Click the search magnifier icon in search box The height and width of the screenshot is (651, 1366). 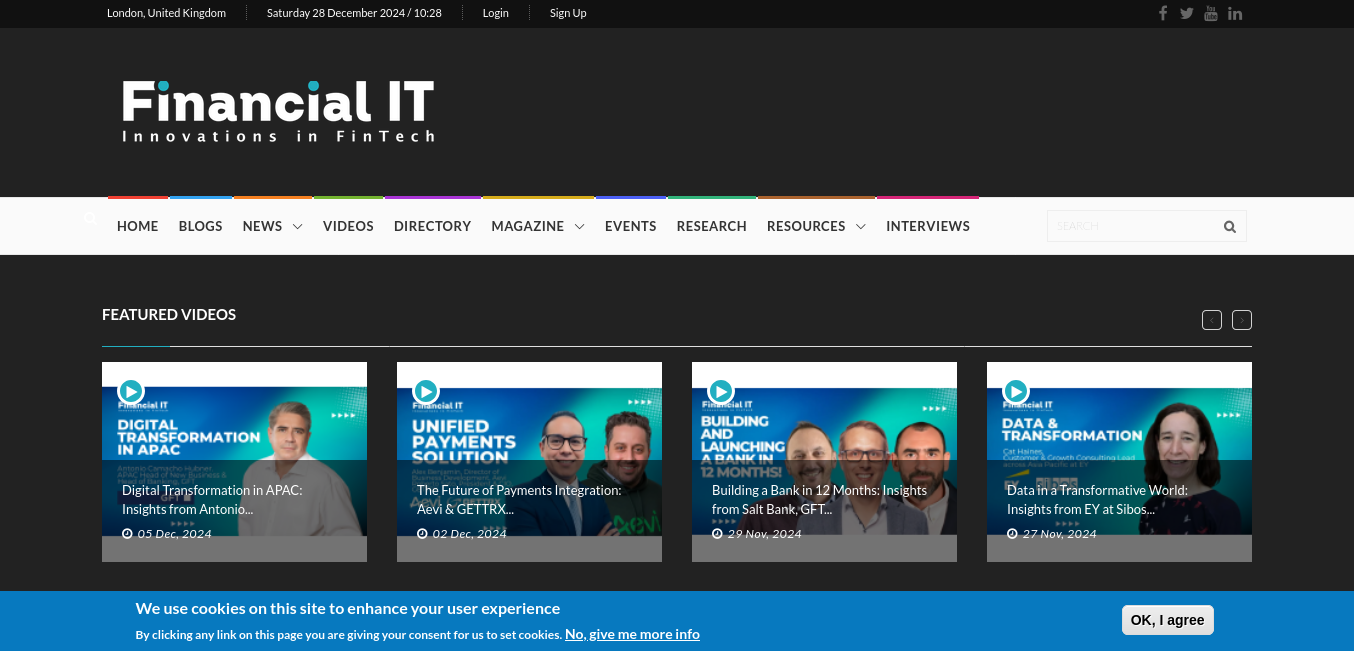click(1230, 227)
